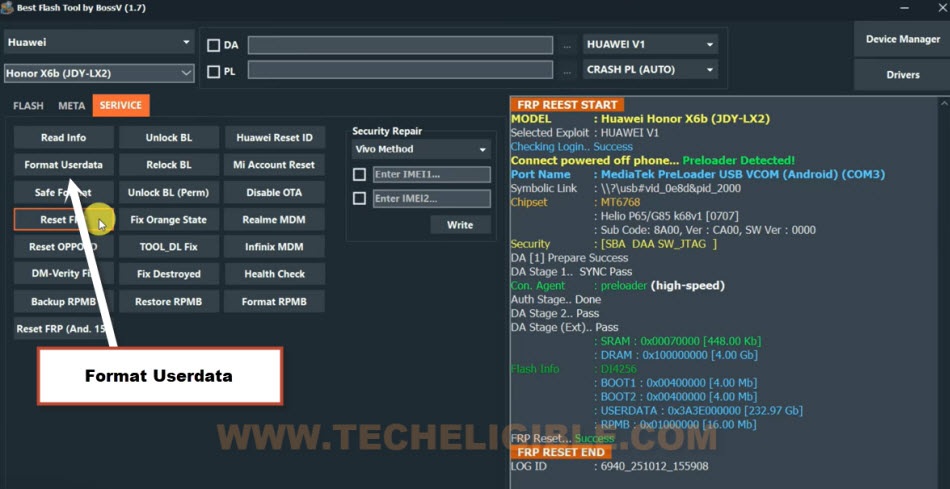Enable the PL checkbox
The width and height of the screenshot is (950, 489).
tap(213, 72)
